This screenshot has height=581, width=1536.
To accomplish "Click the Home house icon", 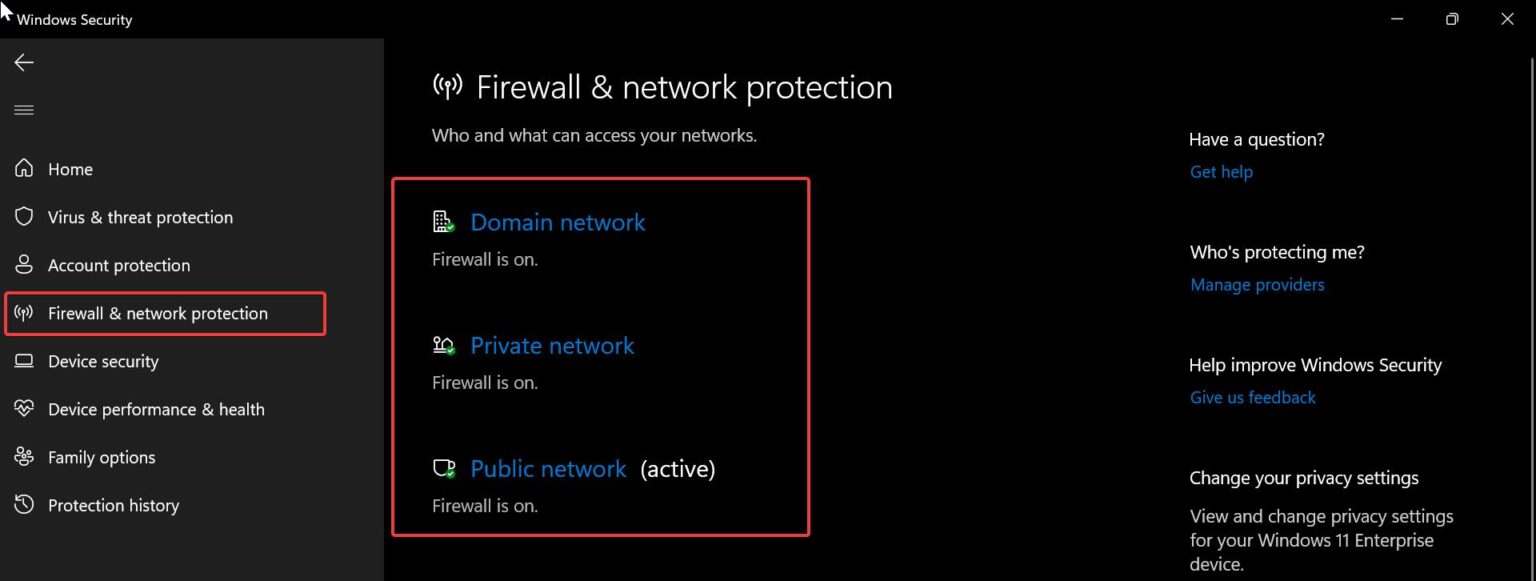I will click(x=24, y=169).
